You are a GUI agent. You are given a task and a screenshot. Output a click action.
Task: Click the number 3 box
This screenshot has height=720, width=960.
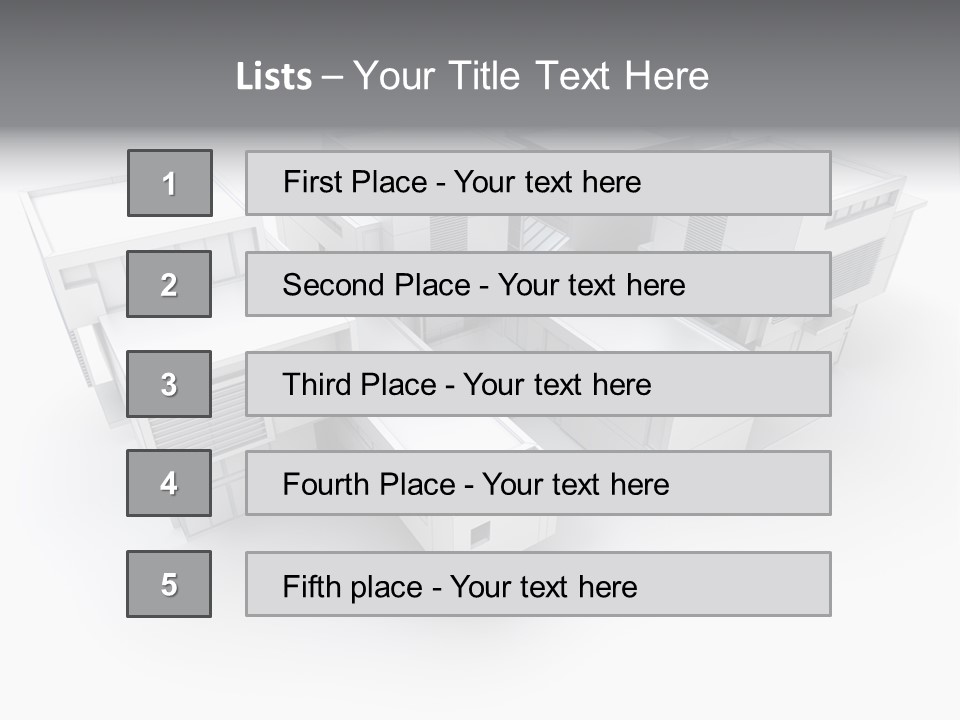click(169, 384)
